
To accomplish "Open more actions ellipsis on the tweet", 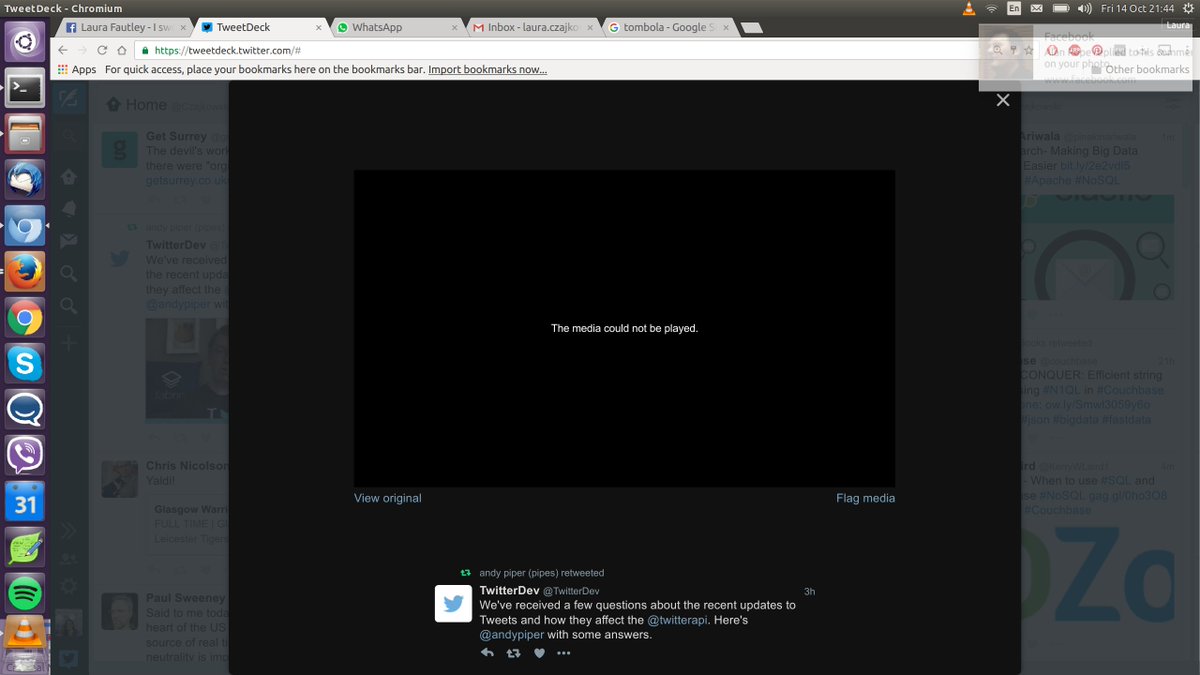I will coord(563,653).
